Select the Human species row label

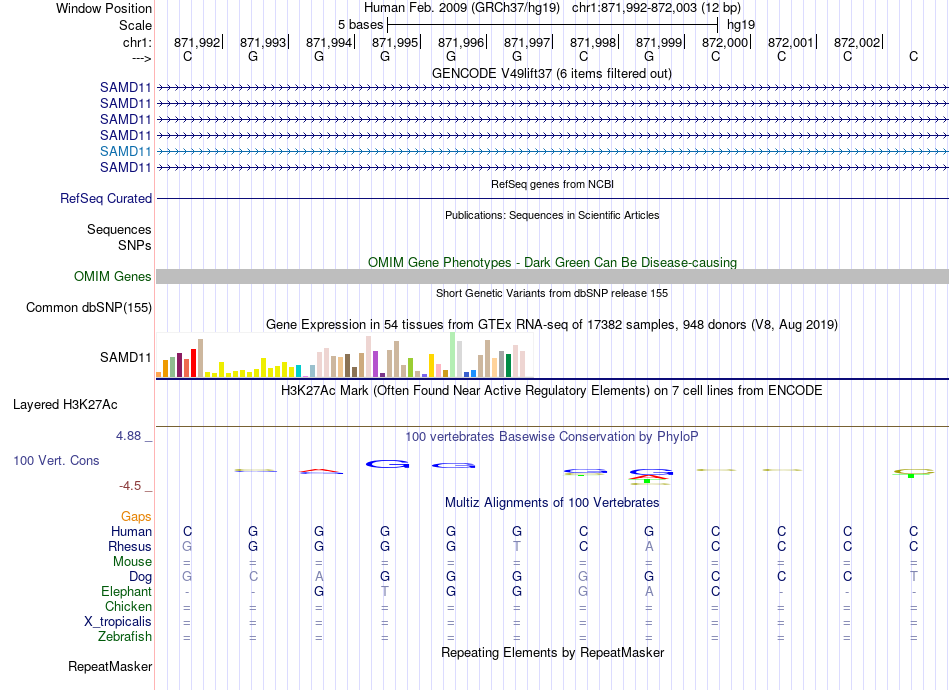click(x=131, y=531)
